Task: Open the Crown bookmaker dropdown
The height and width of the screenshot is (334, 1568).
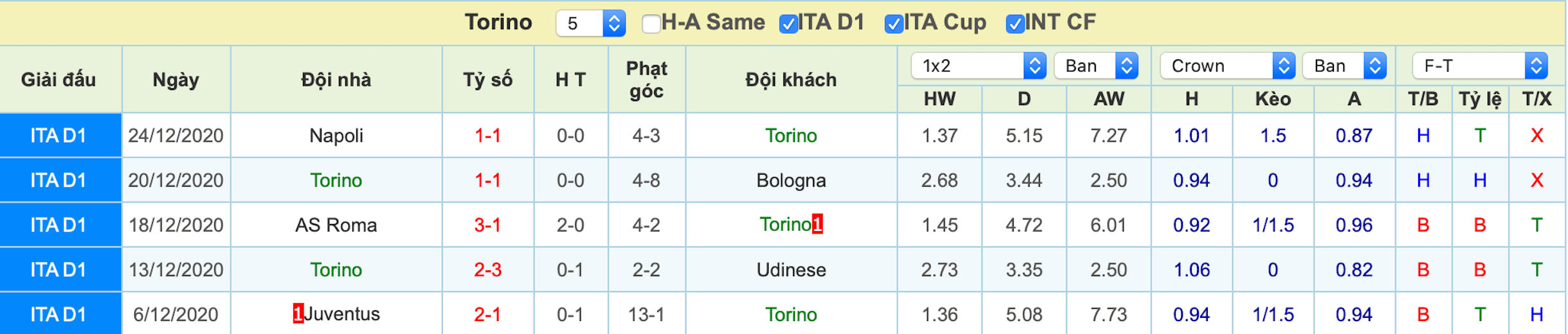Action: click(1227, 66)
